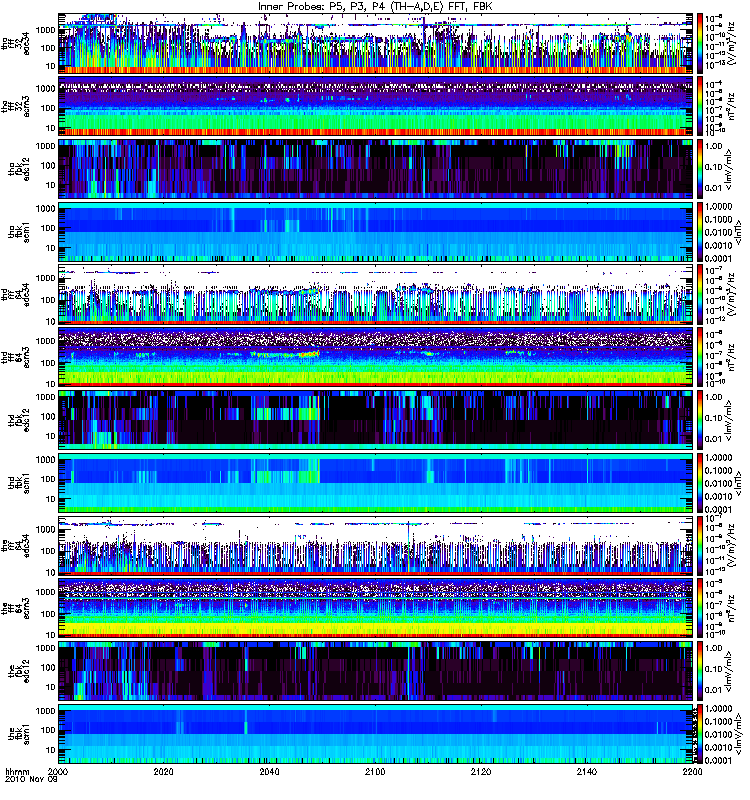Click the <|nT|> units label of thd fbk scm1
The width and height of the screenshot is (750, 800).
coord(737,483)
